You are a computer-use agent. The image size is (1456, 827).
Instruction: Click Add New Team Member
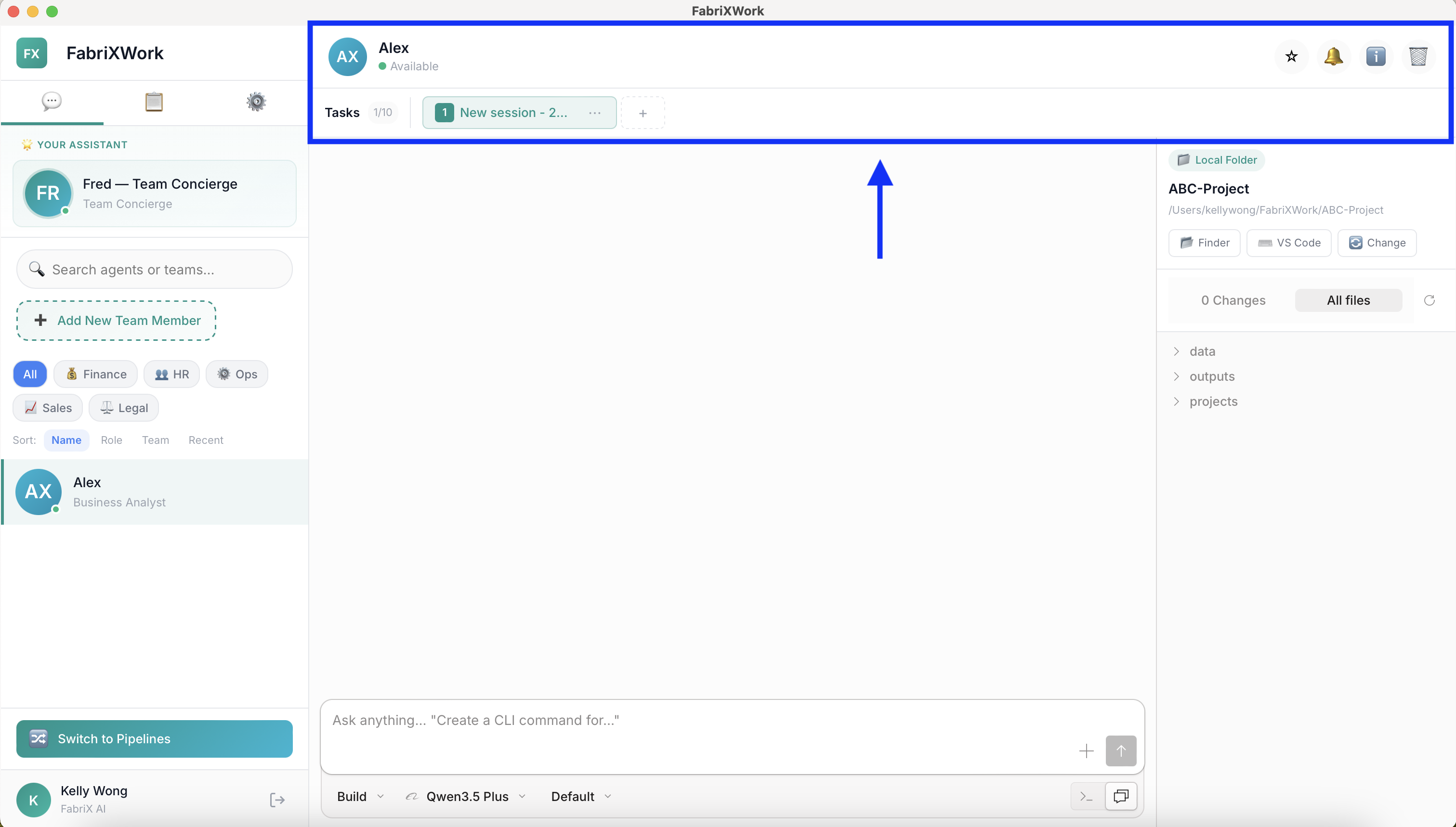pyautogui.click(x=117, y=320)
